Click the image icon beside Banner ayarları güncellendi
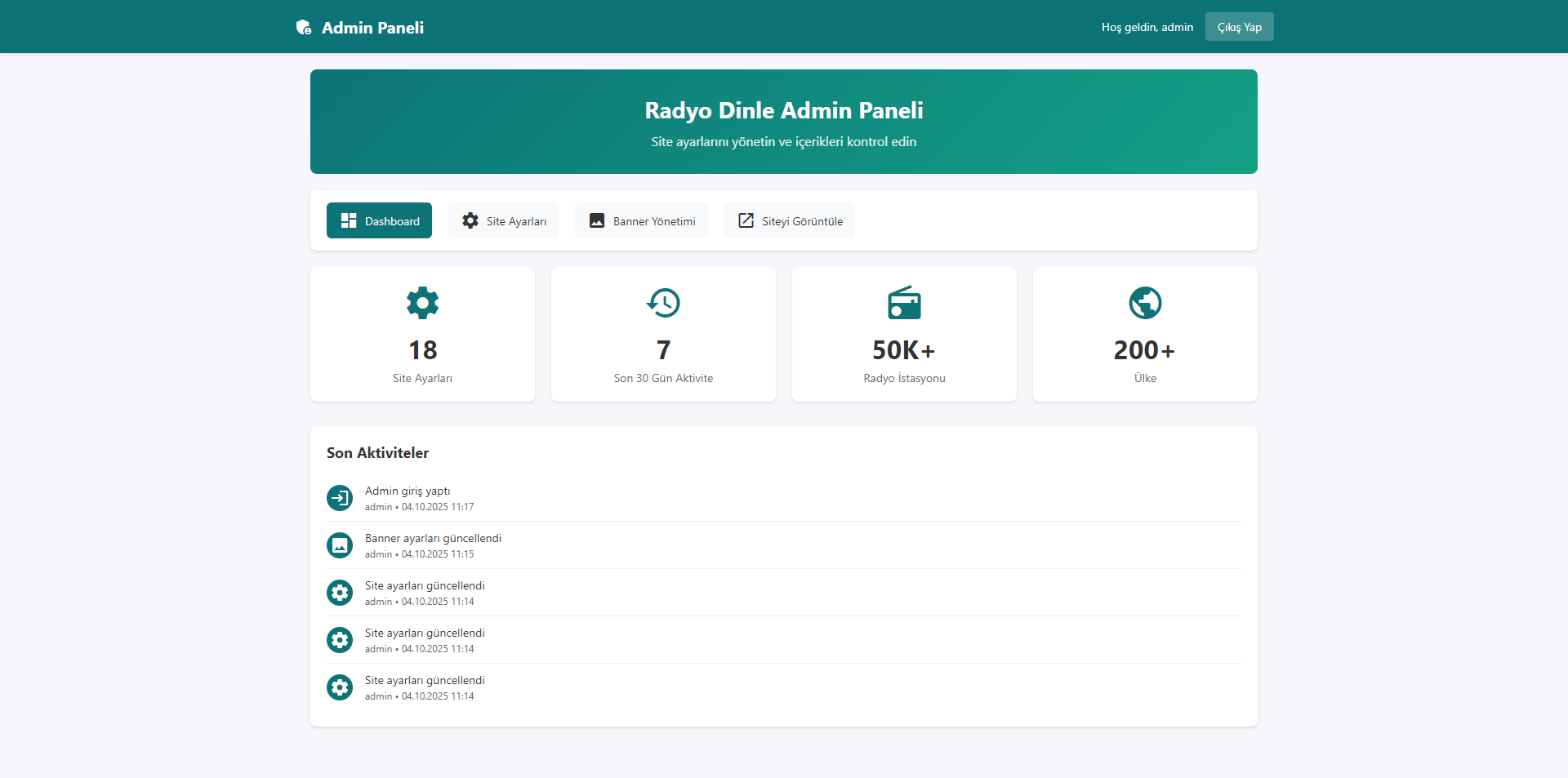This screenshot has width=1568, height=778. coord(340,545)
